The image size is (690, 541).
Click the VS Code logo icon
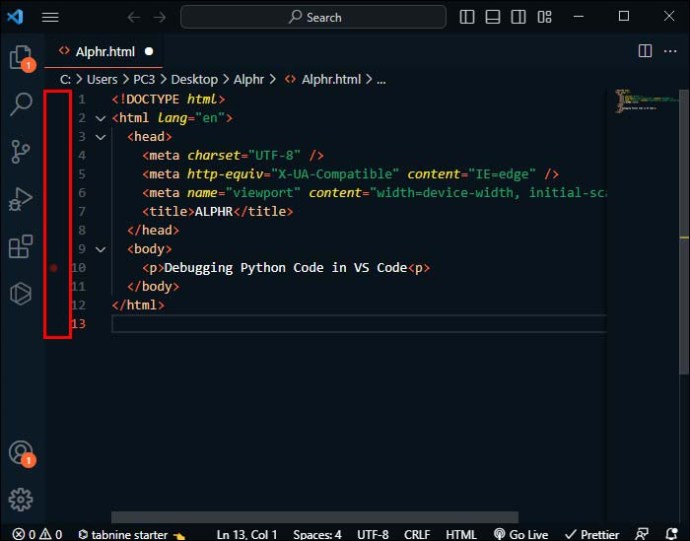[15, 17]
